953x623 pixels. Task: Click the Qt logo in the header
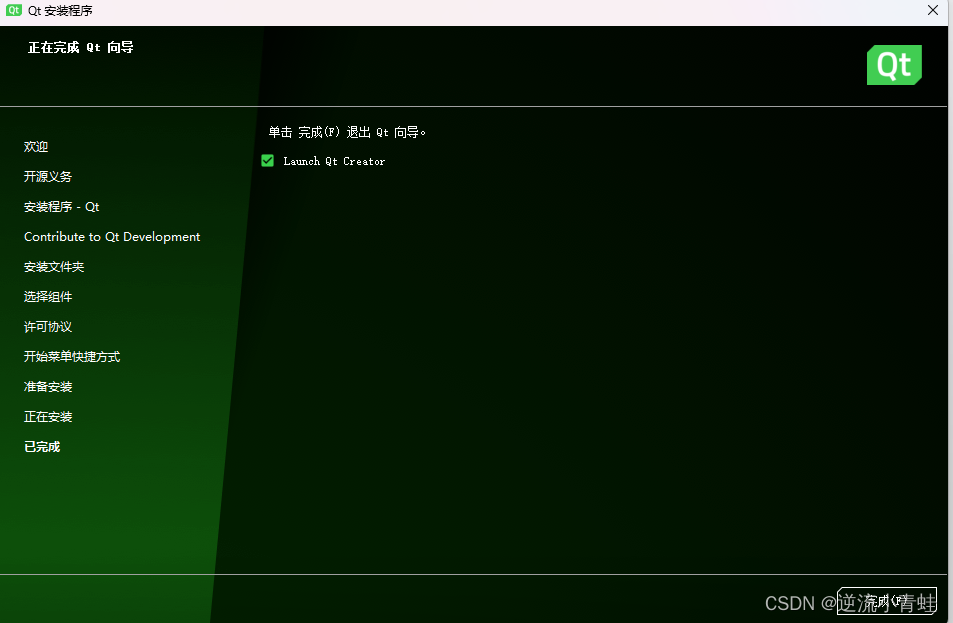[894, 65]
